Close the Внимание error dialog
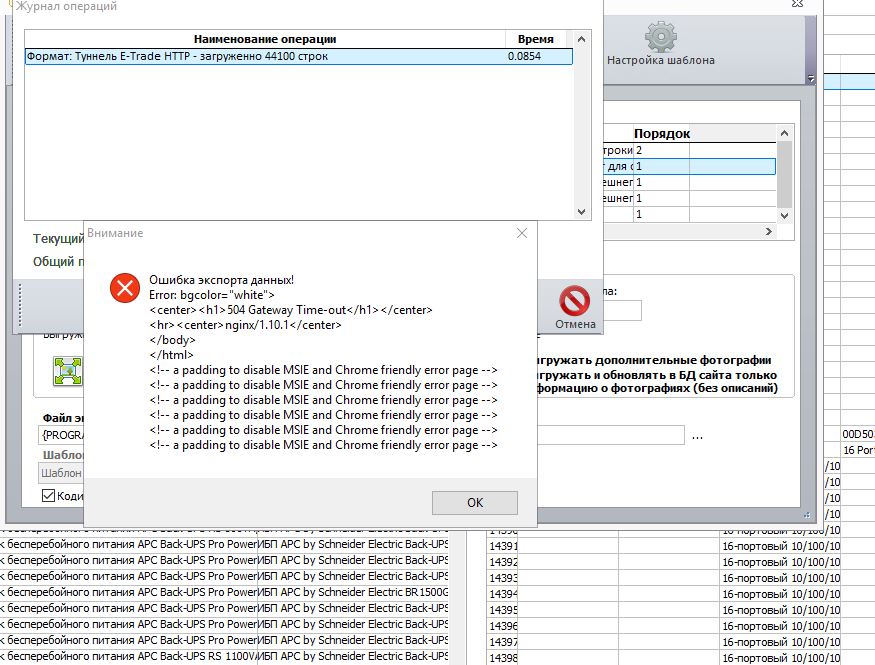This screenshot has height=665, width=875. [522, 233]
